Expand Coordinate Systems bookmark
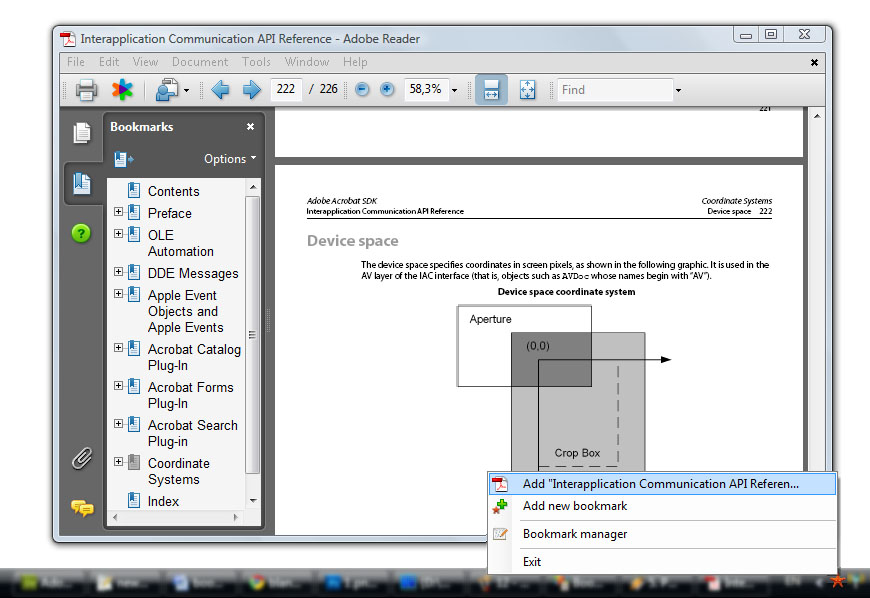The height and width of the screenshot is (598, 870). point(118,462)
